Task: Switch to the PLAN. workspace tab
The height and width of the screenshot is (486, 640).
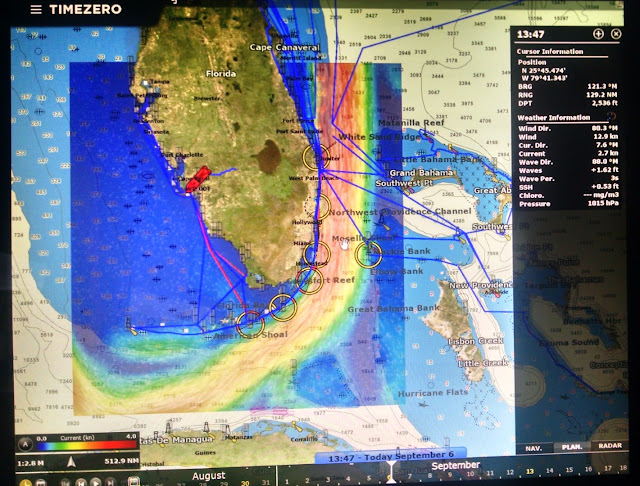Action: pos(572,447)
